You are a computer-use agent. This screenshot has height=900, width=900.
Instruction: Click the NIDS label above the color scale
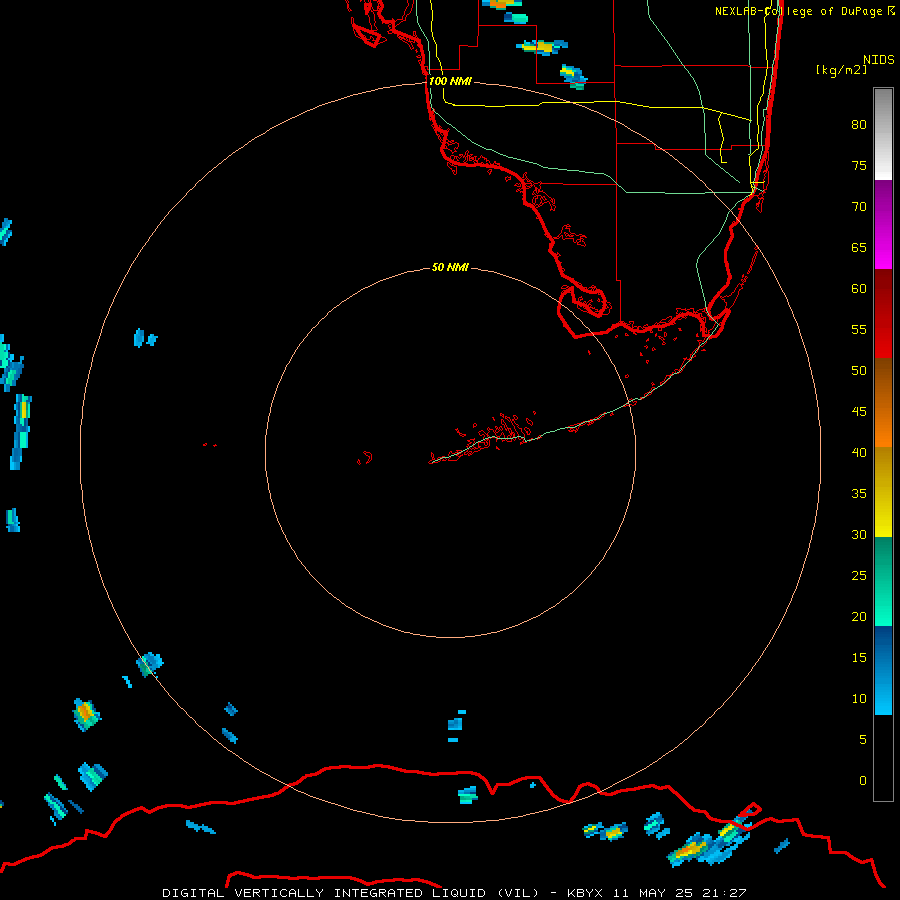(x=879, y=60)
